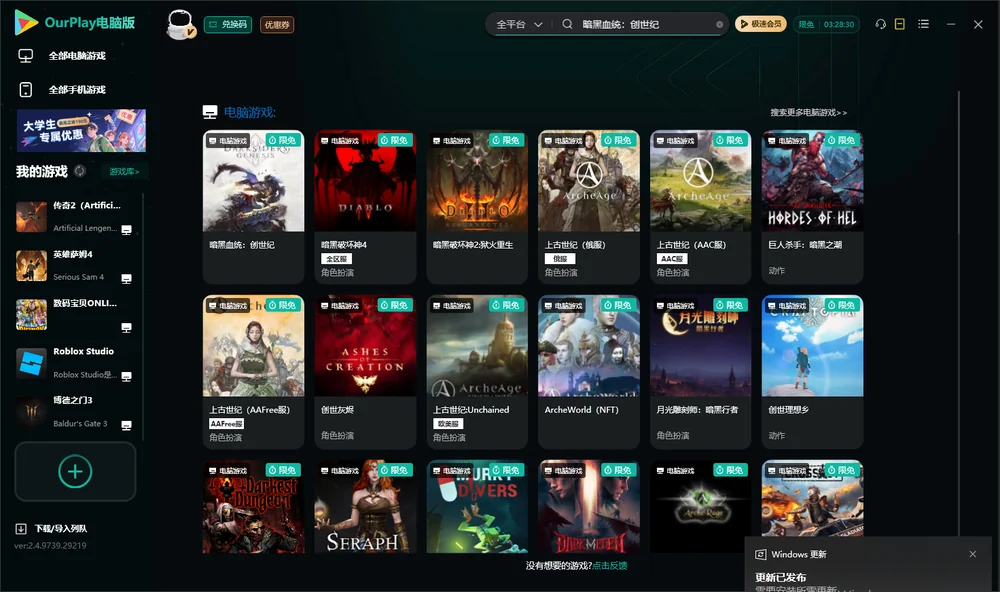Open the ArcheRage game card
Screen dimensions: 1000x592
[x=700, y=507]
